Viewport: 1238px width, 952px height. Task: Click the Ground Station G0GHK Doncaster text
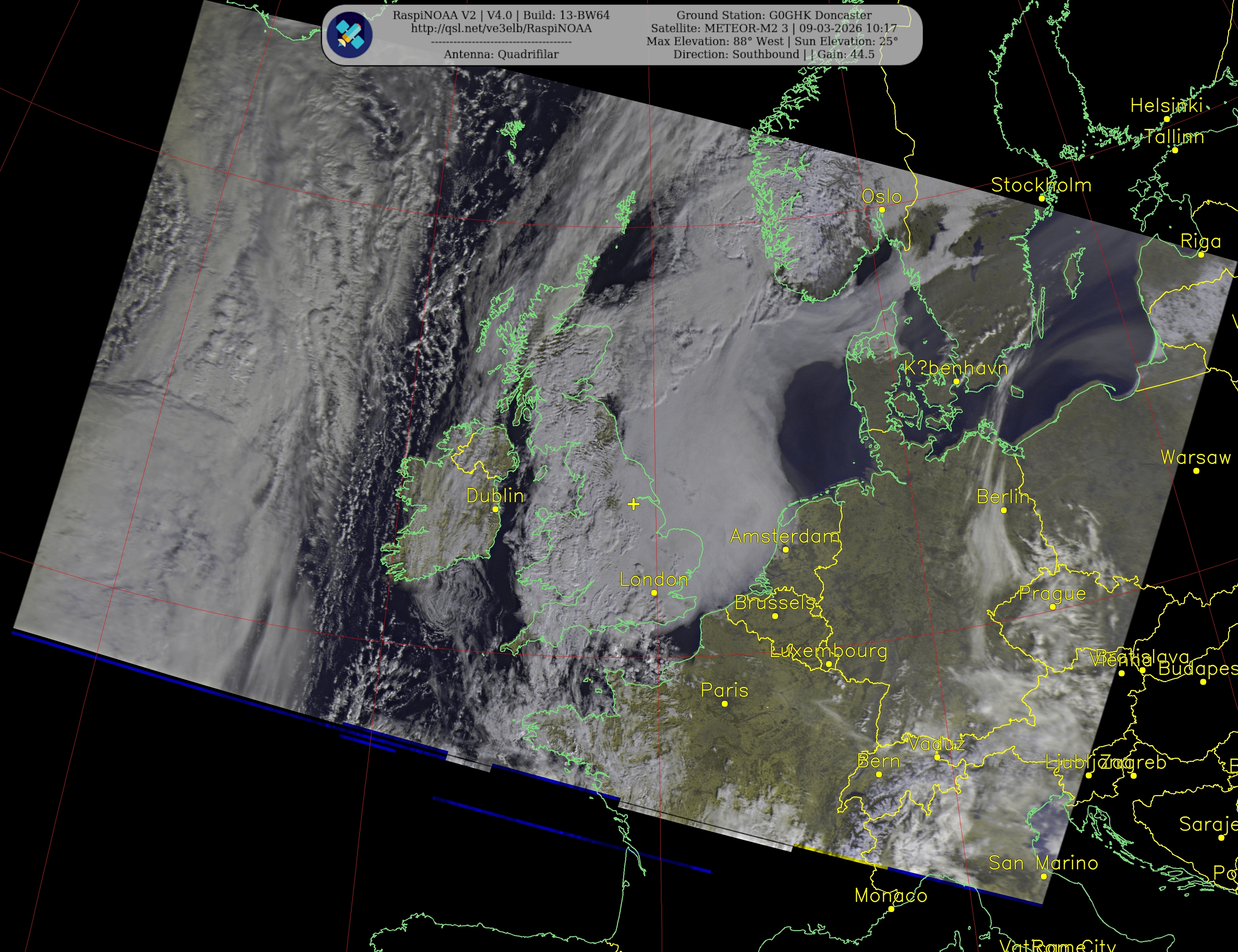click(774, 15)
